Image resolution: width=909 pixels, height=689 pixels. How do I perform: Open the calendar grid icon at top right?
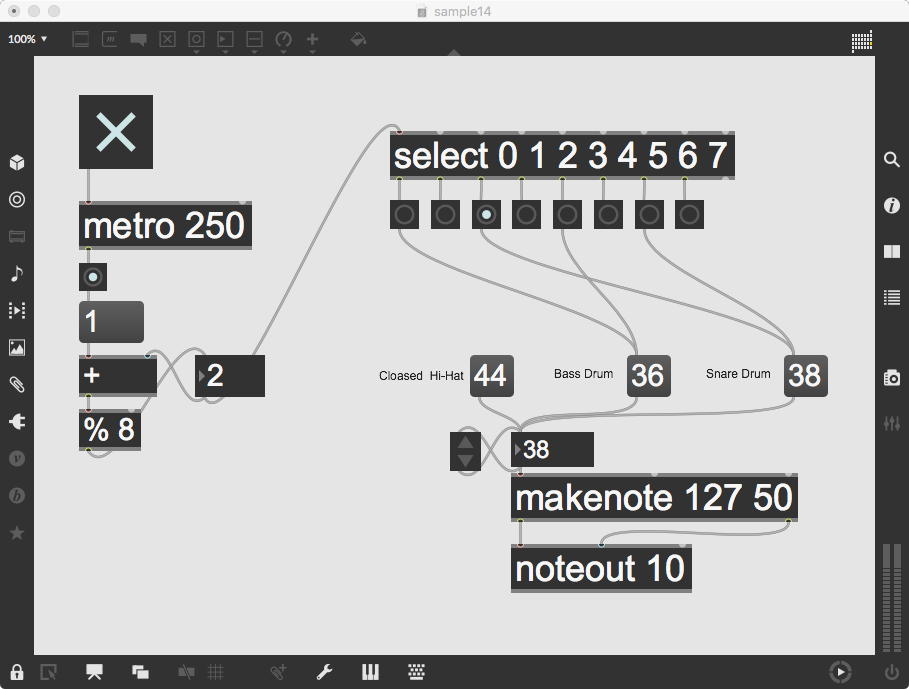(861, 41)
